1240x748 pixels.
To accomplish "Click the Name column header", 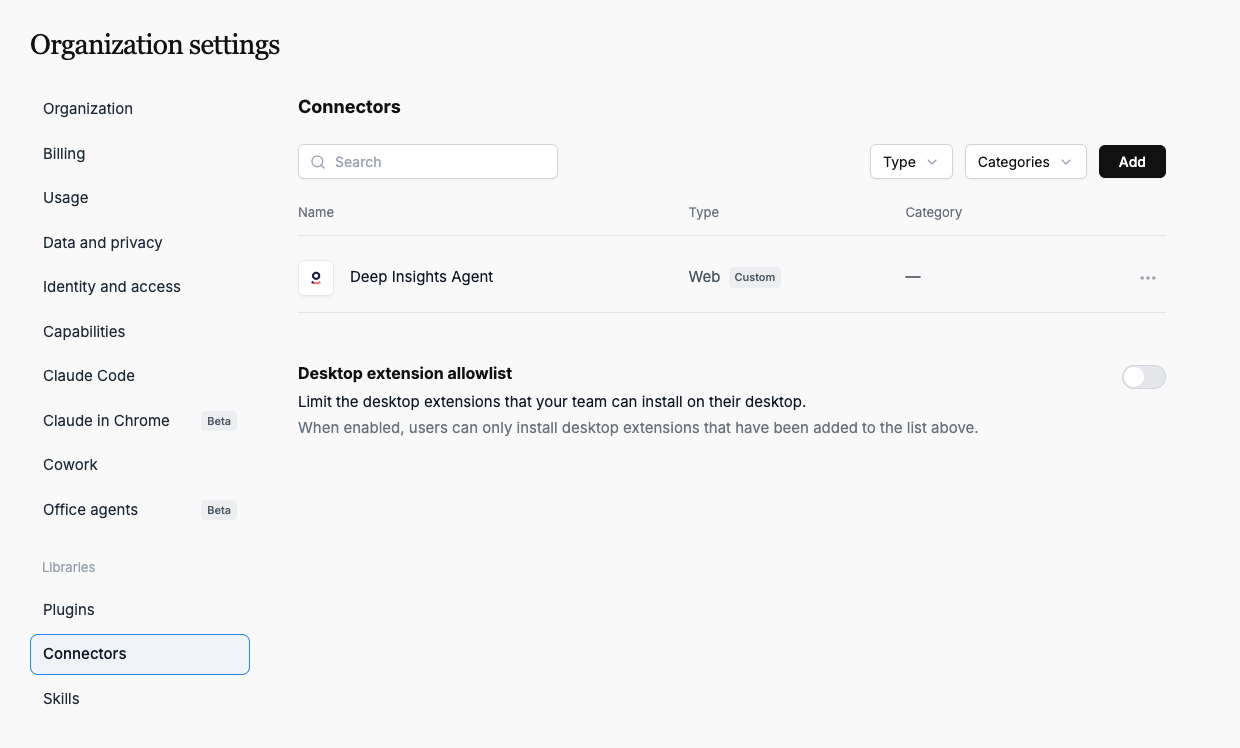I will click(x=316, y=212).
